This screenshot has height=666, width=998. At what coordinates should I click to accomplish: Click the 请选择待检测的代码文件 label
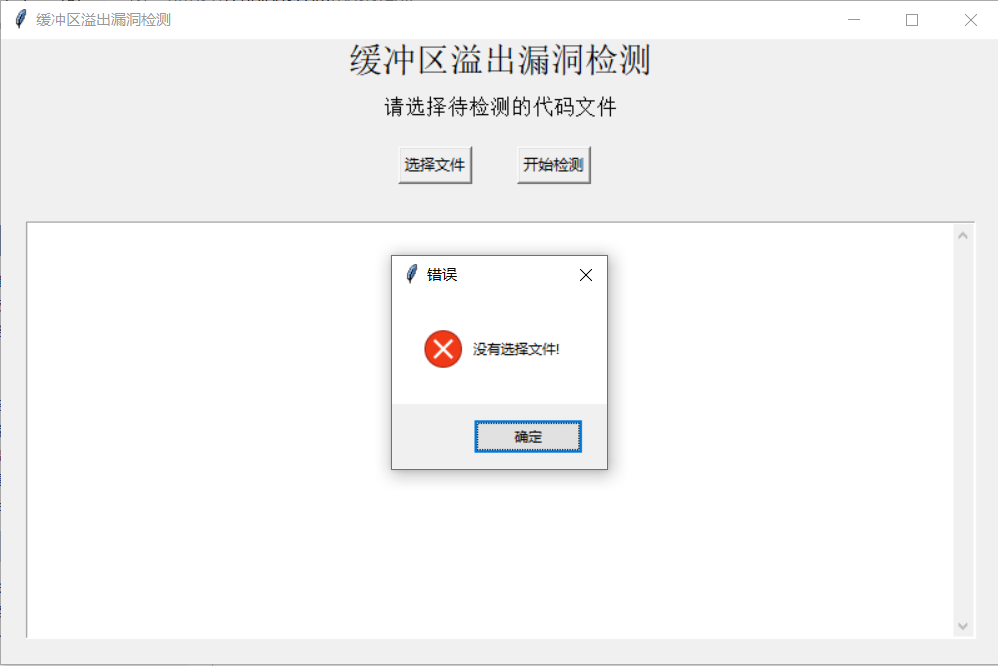500,107
